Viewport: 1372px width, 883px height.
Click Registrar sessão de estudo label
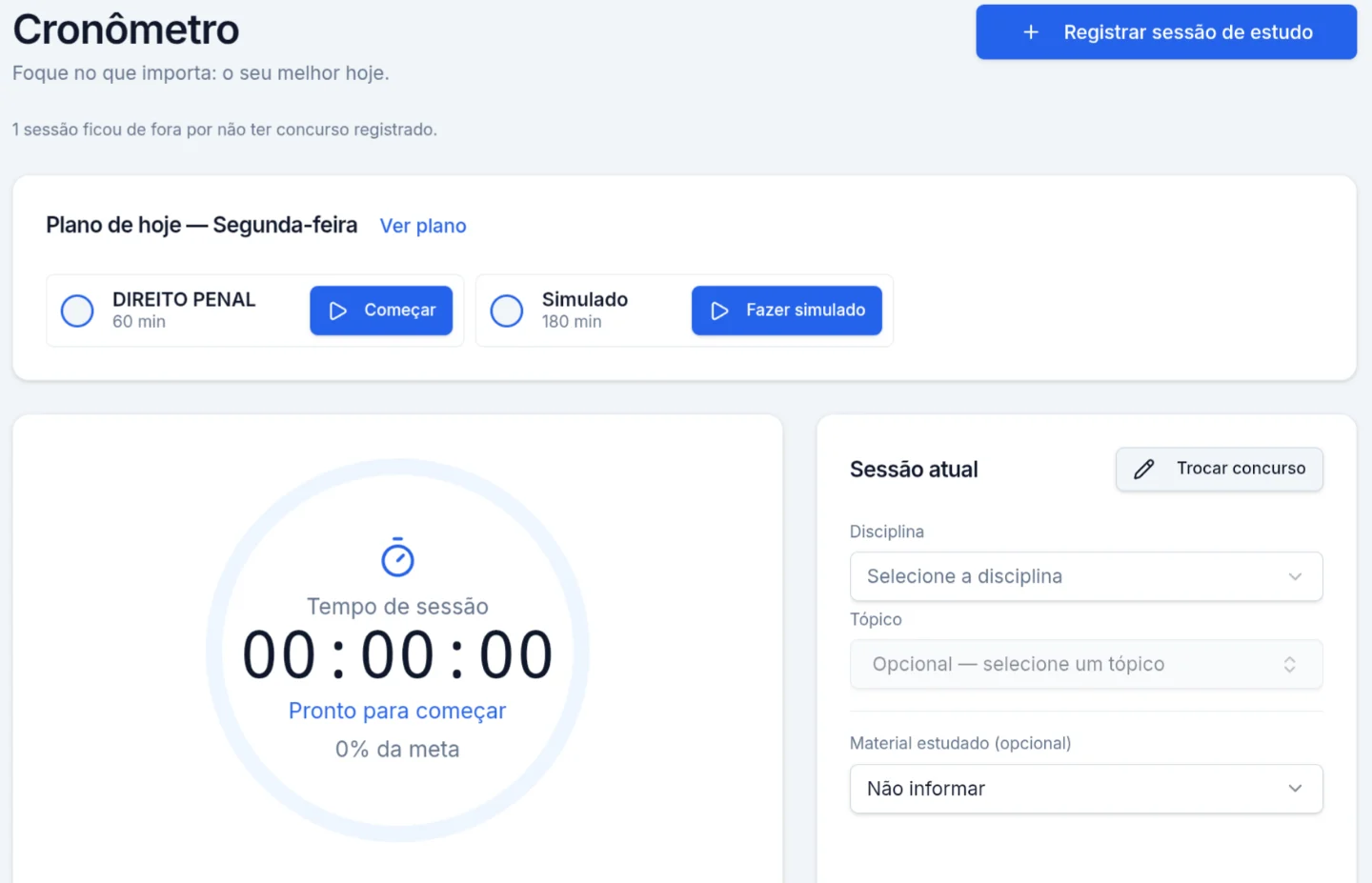1188,32
